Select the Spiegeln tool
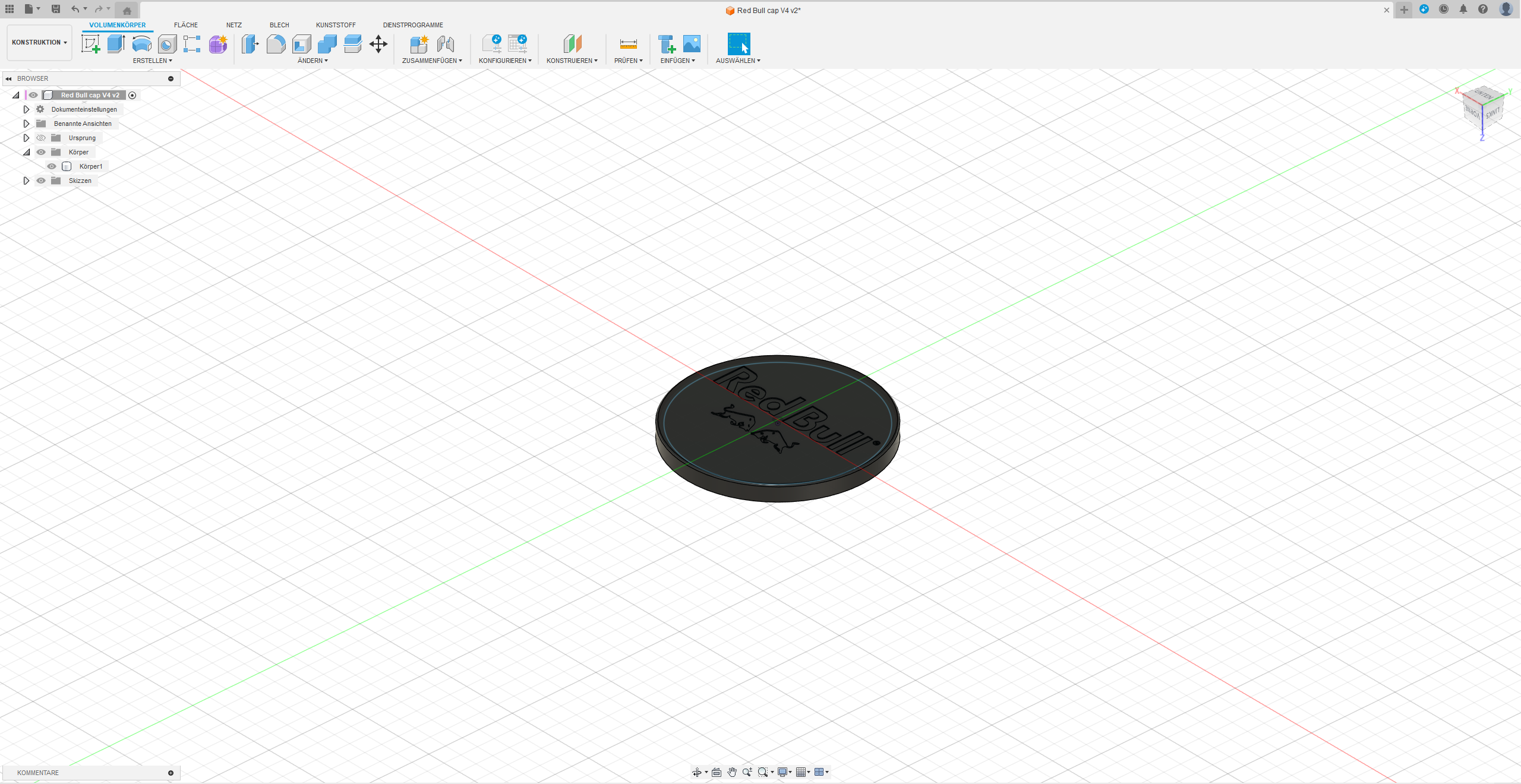This screenshot has width=1521, height=784. 446,44
